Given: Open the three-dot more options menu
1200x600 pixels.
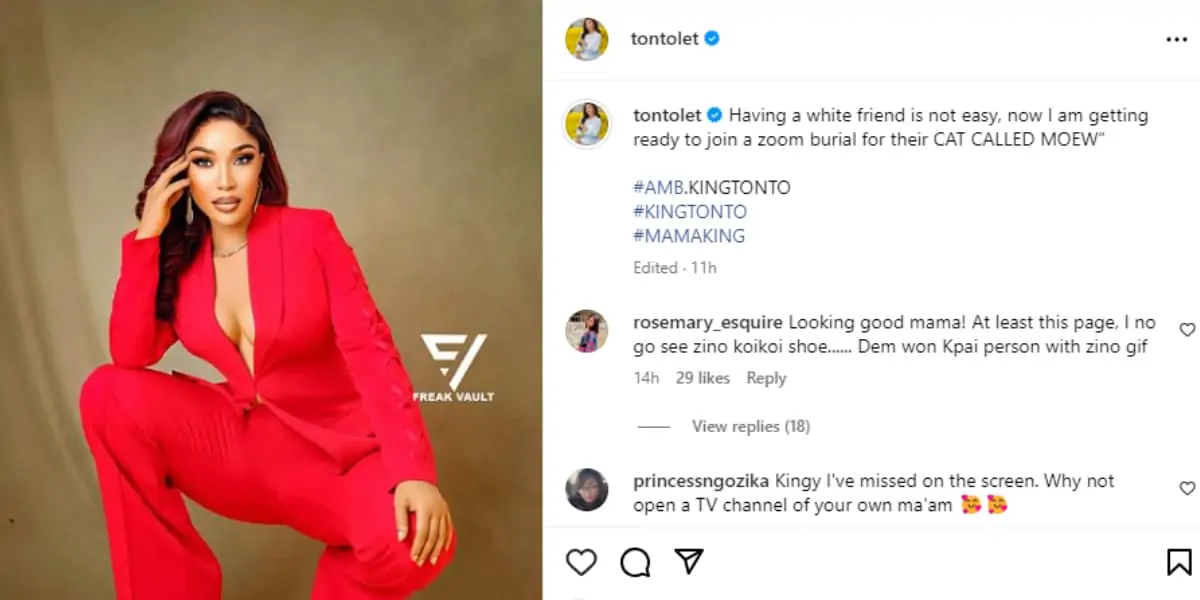Looking at the screenshot, I should (x=1176, y=40).
